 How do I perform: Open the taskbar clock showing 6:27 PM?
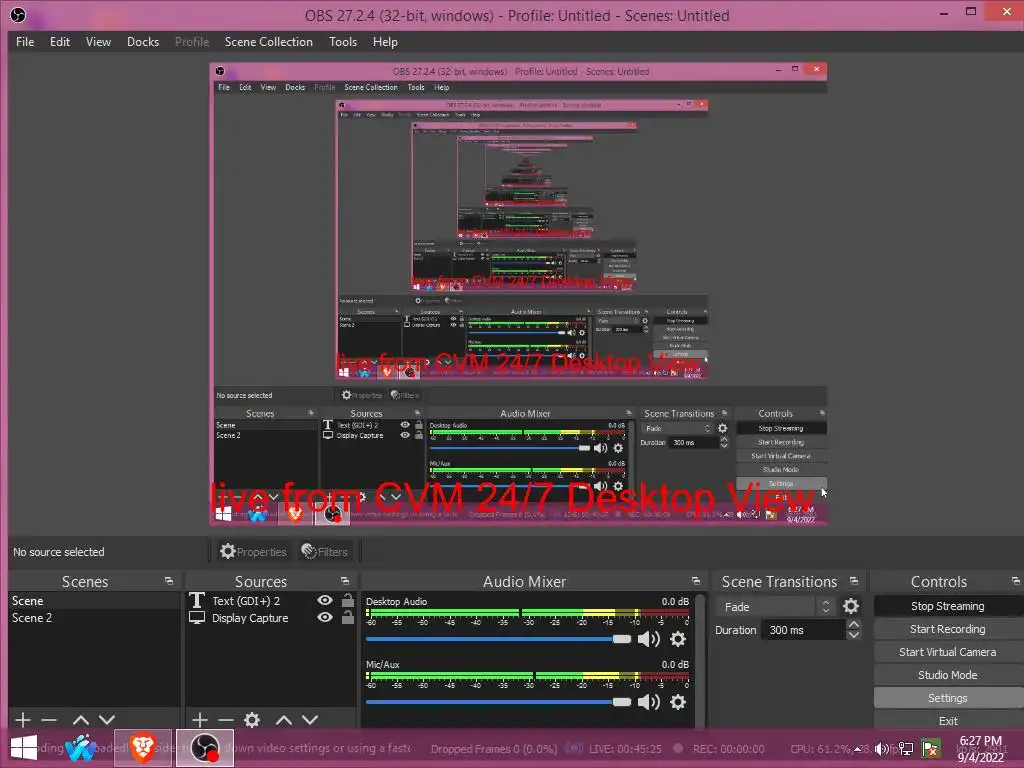(980, 749)
